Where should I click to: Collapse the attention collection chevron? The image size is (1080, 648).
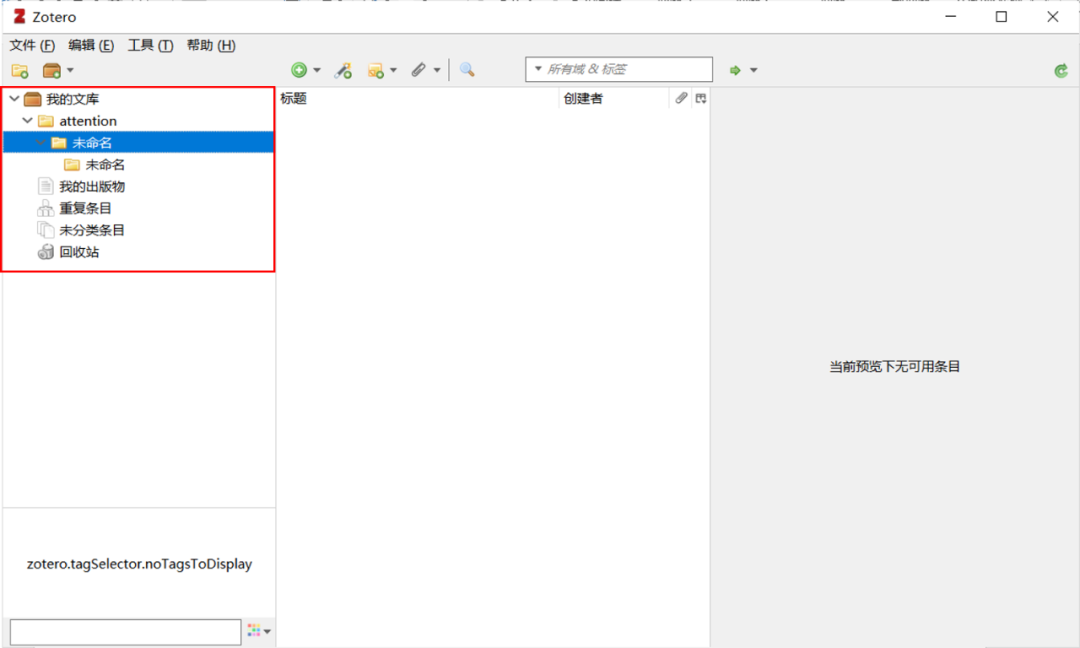(x=28, y=121)
